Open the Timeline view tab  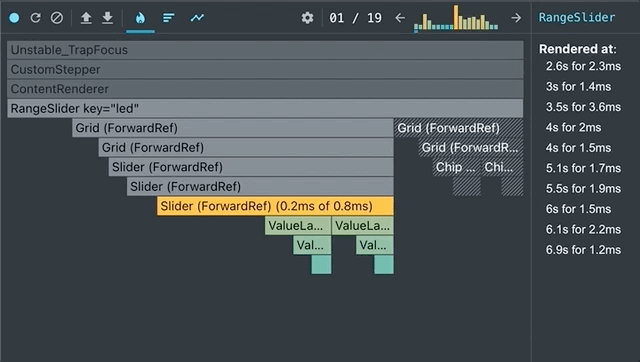tap(197, 18)
